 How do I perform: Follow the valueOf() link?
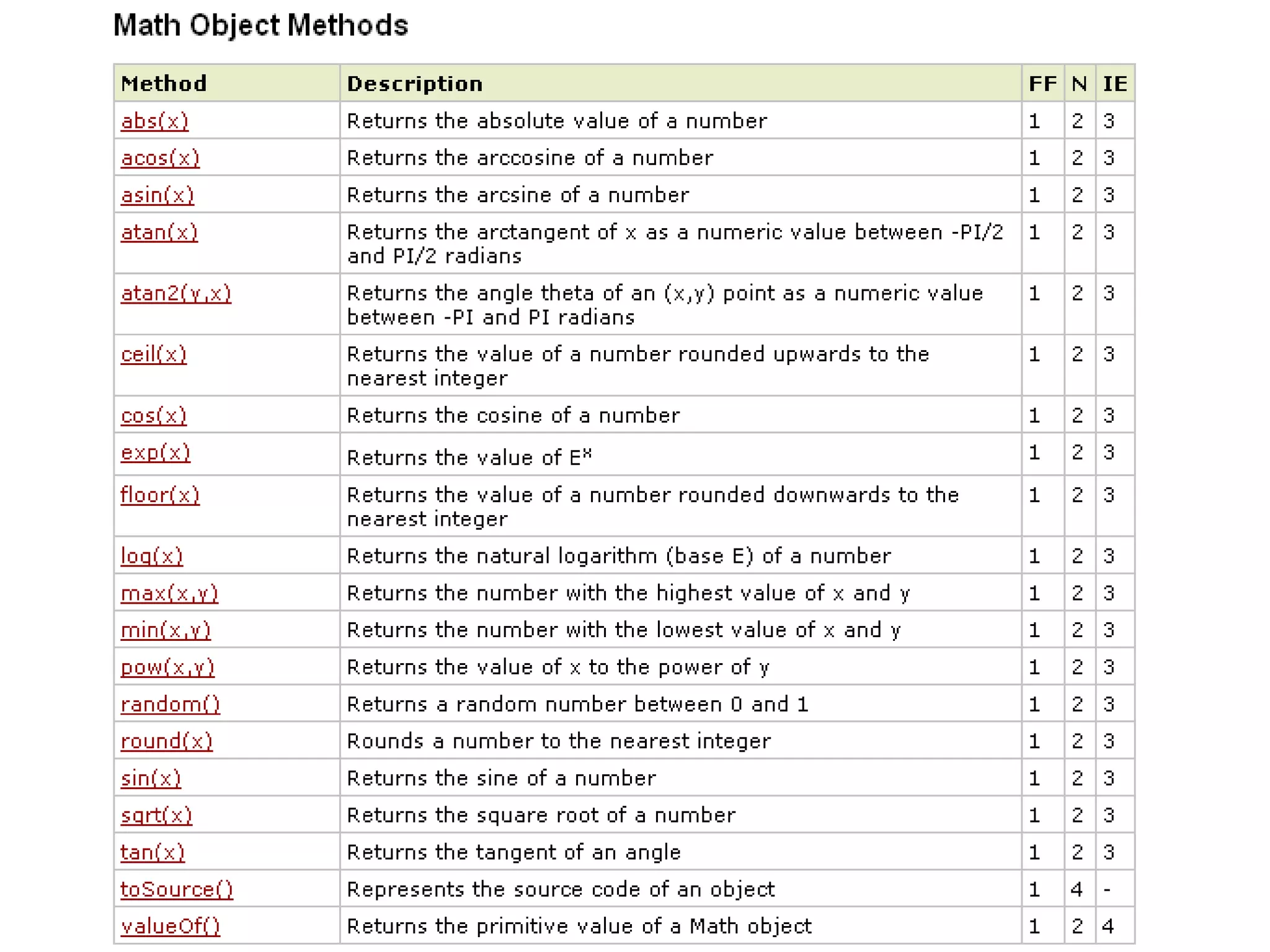tap(170, 927)
